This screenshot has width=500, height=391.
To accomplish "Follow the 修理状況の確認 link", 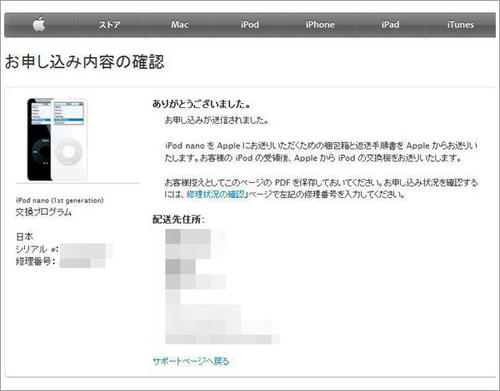I will click(x=215, y=194).
